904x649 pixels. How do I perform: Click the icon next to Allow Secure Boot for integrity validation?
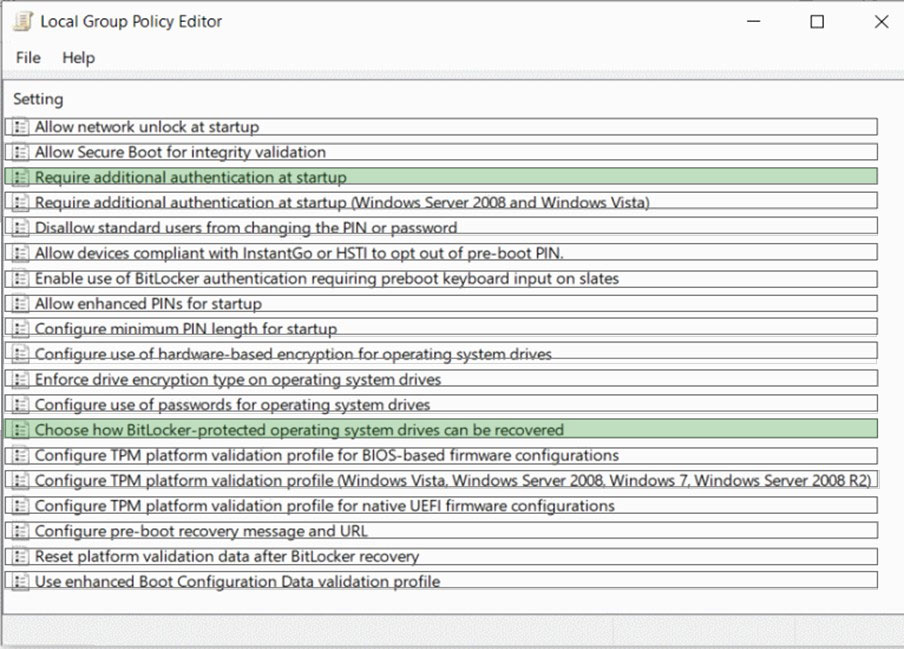(20, 152)
